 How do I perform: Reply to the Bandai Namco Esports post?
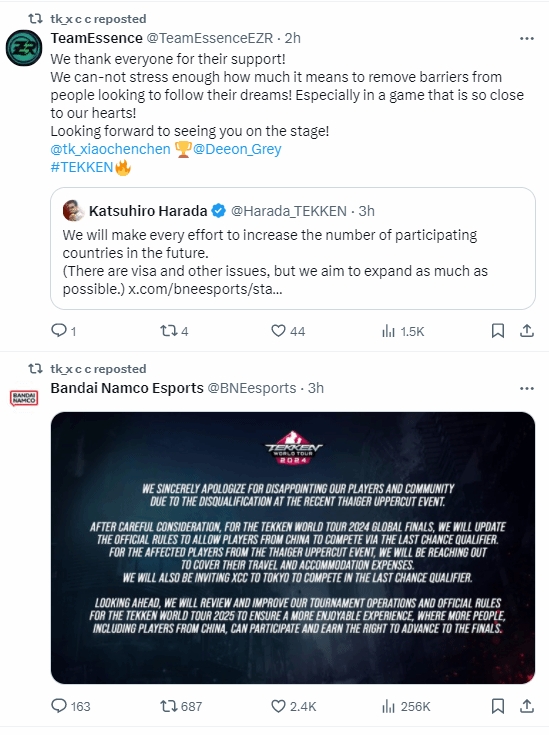click(70, 706)
